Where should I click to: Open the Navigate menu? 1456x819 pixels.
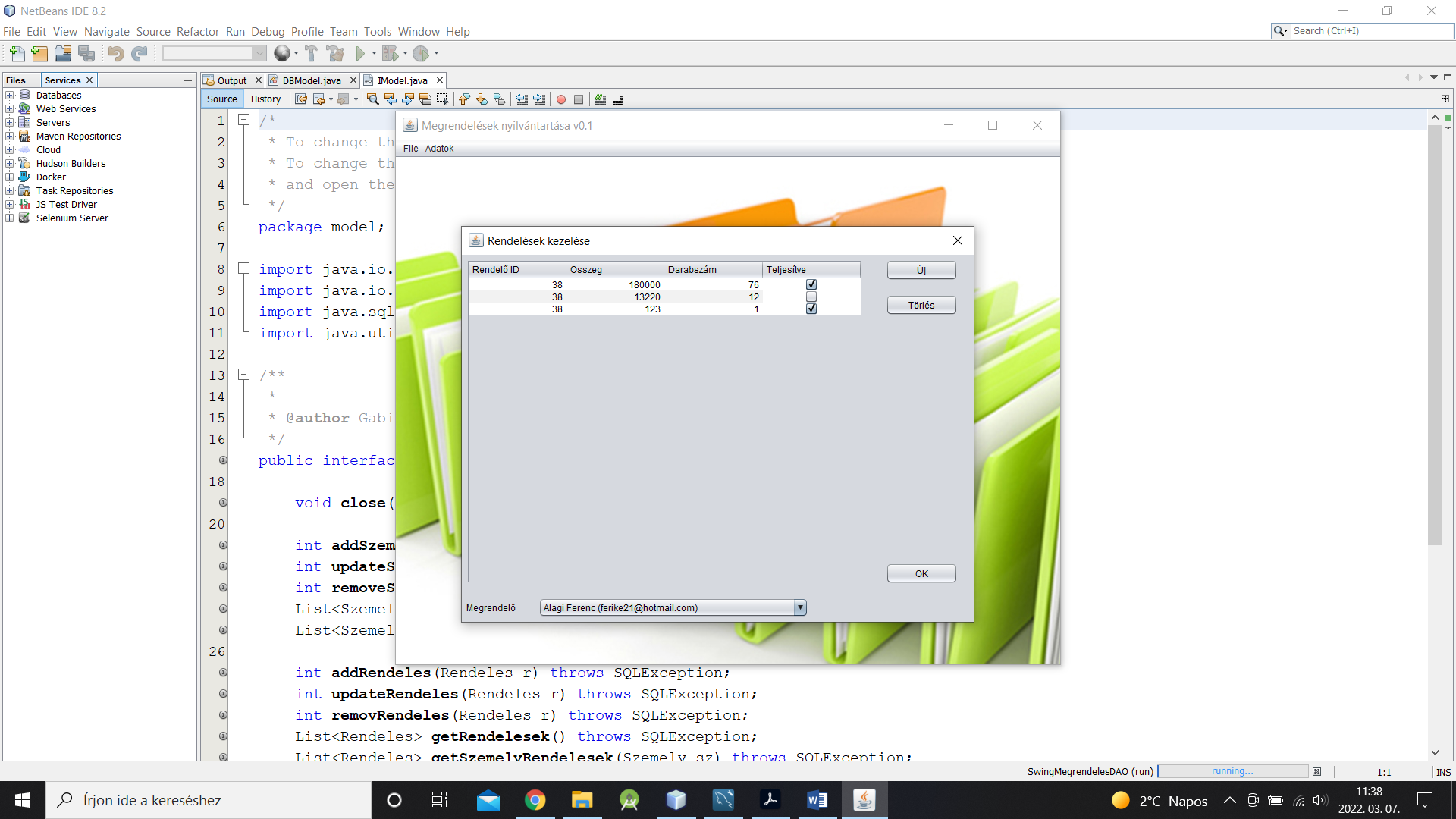coord(107,31)
